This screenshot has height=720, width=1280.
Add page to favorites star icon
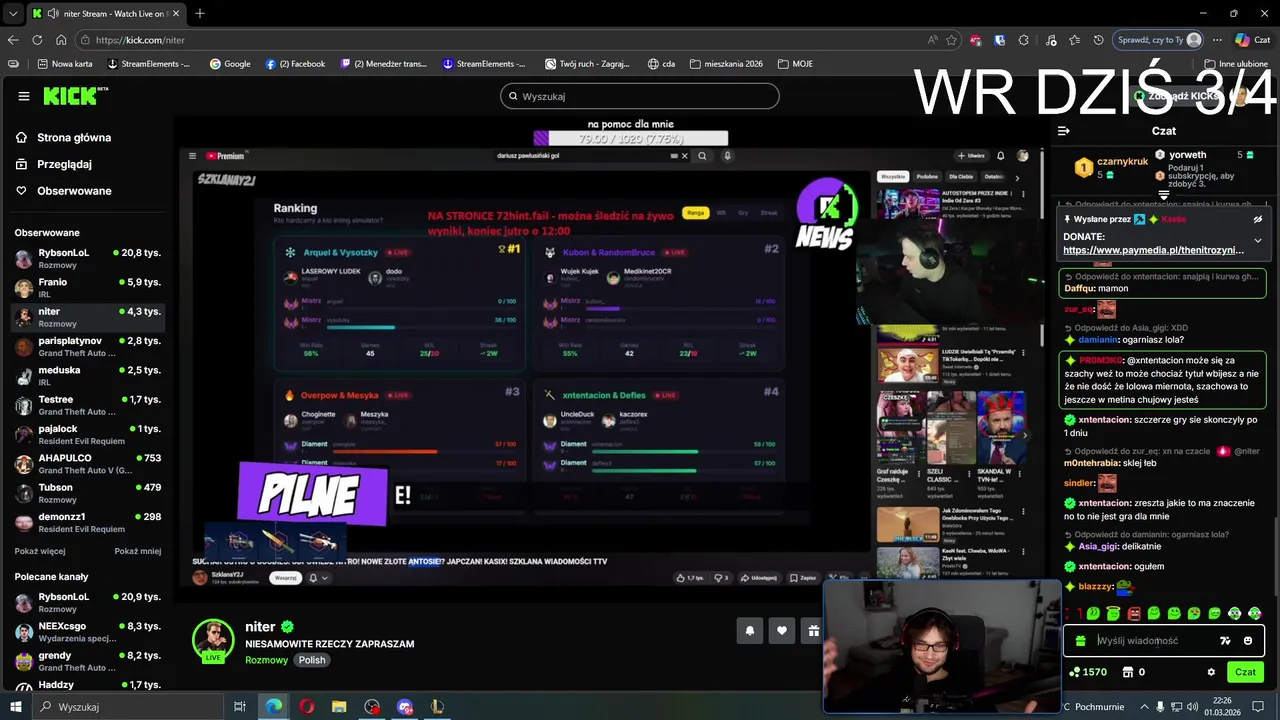point(951,40)
